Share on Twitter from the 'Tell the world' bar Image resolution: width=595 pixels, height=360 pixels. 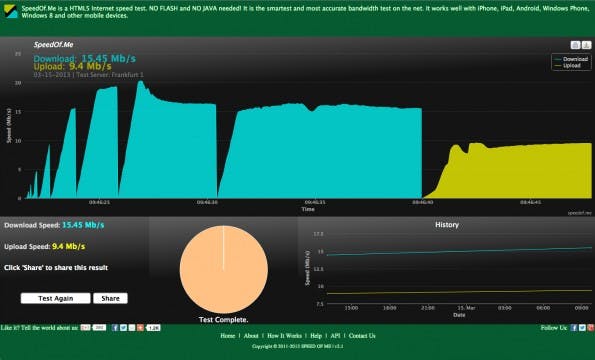pyautogui.click(x=123, y=327)
